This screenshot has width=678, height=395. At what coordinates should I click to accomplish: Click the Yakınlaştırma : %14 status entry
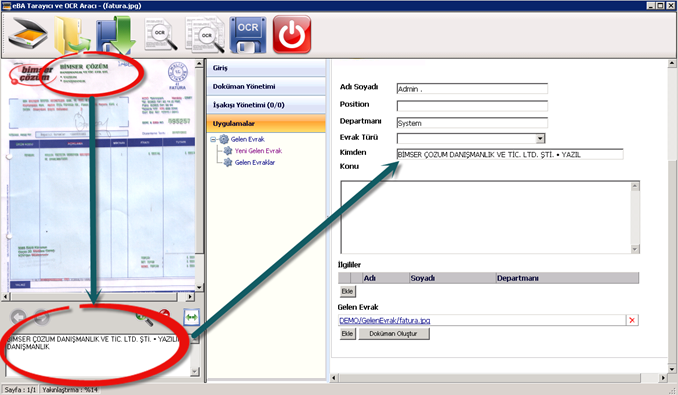point(70,390)
